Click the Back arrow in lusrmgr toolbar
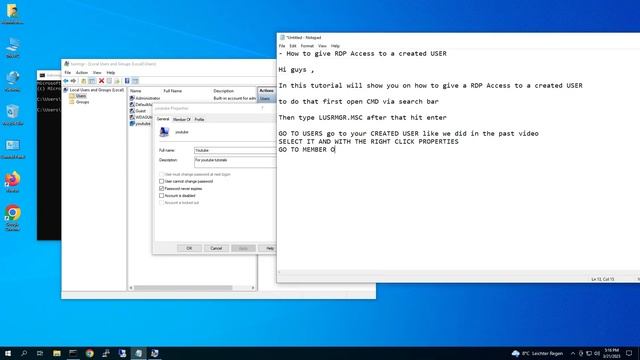 (x=66, y=81)
